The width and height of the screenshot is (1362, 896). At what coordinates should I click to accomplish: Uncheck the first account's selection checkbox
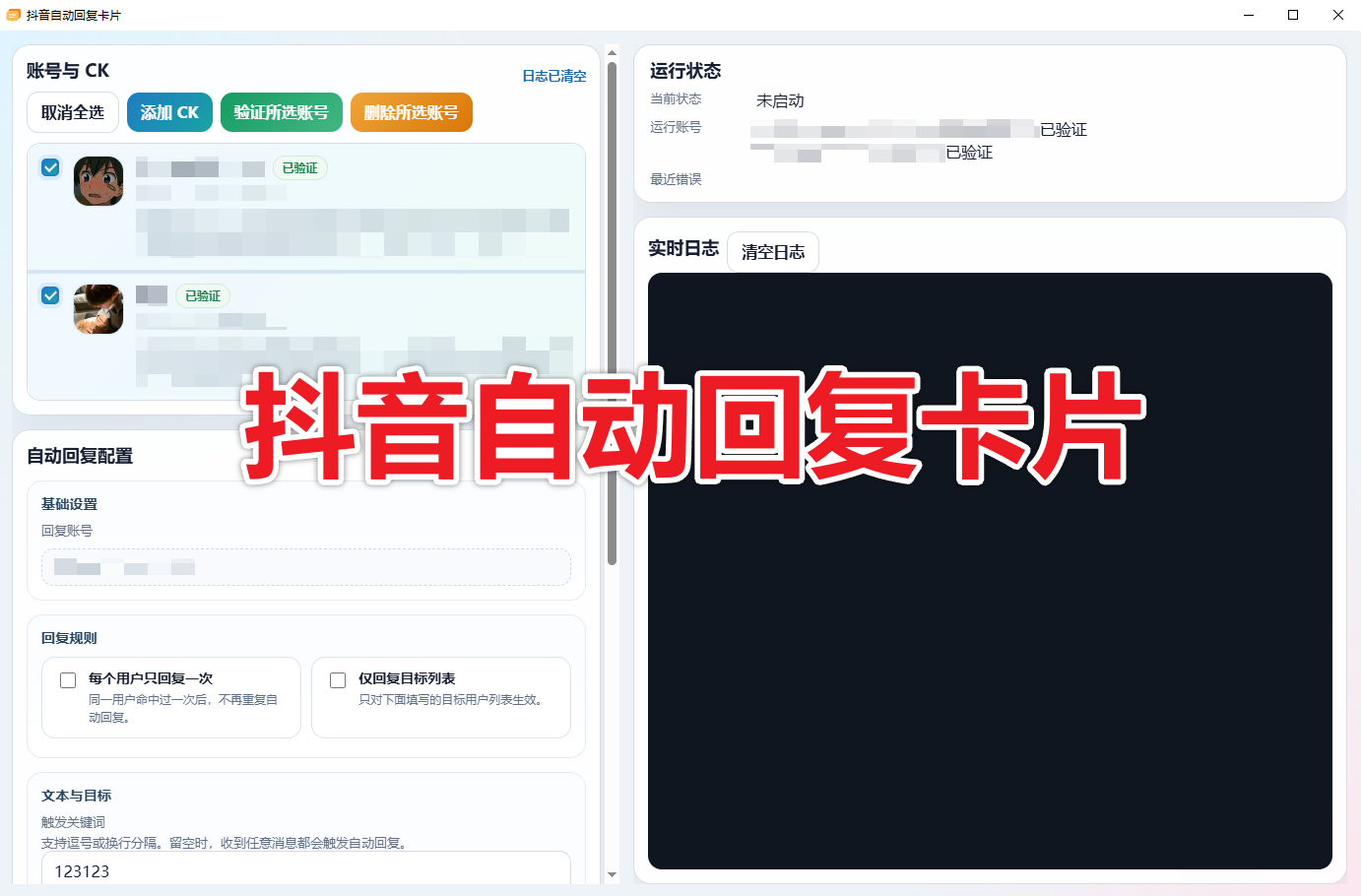point(50,167)
